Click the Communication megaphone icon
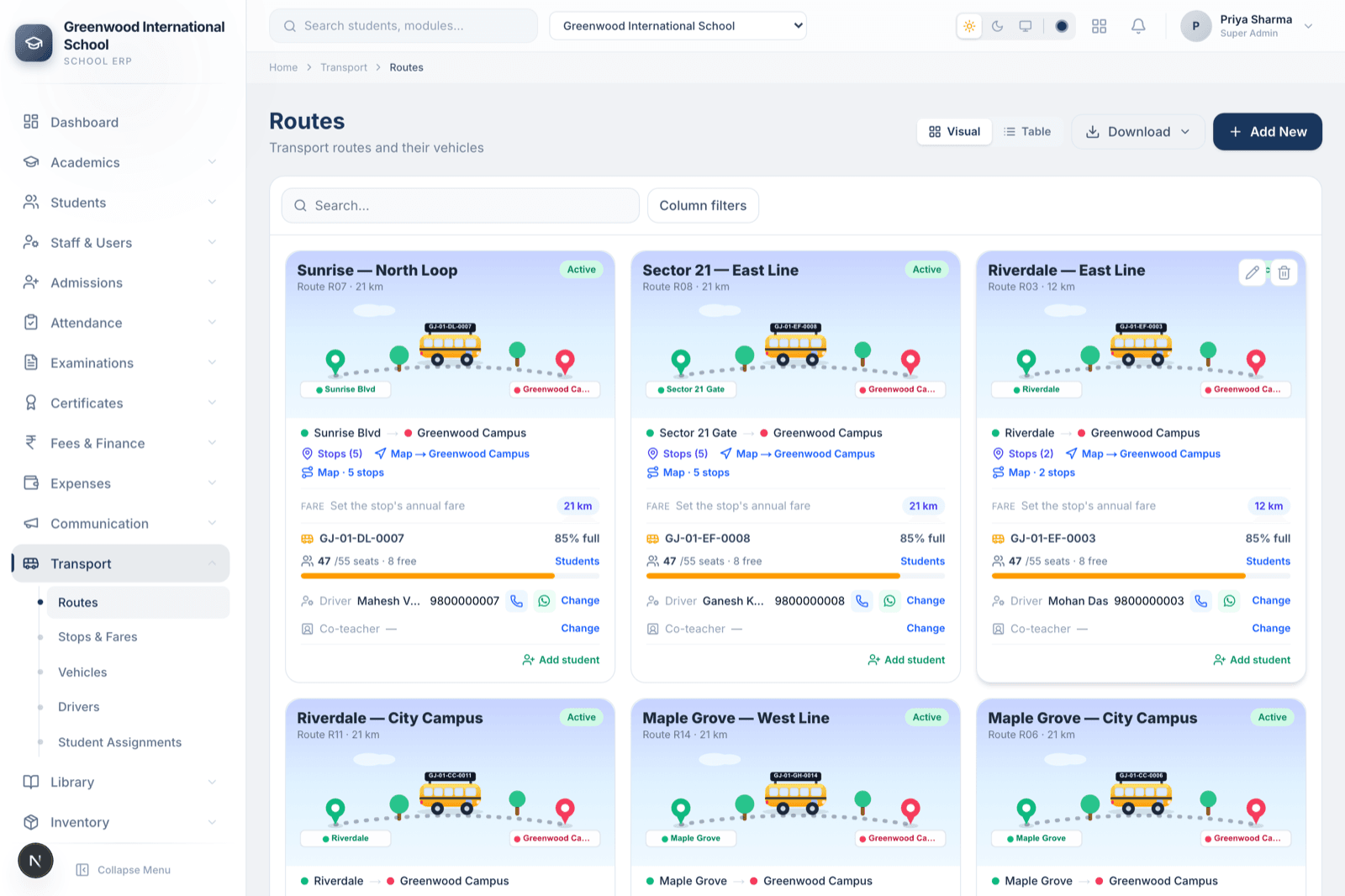The image size is (1345, 896). (31, 523)
